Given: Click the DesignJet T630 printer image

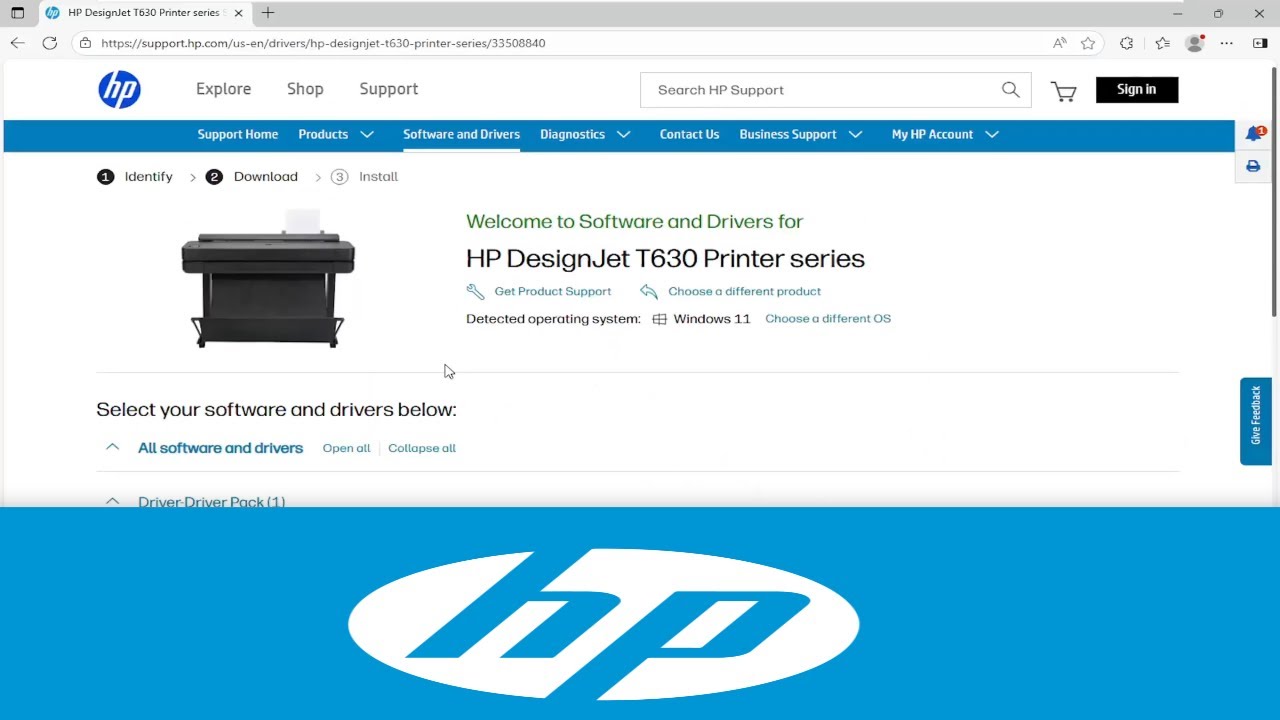Looking at the screenshot, I should pyautogui.click(x=268, y=279).
